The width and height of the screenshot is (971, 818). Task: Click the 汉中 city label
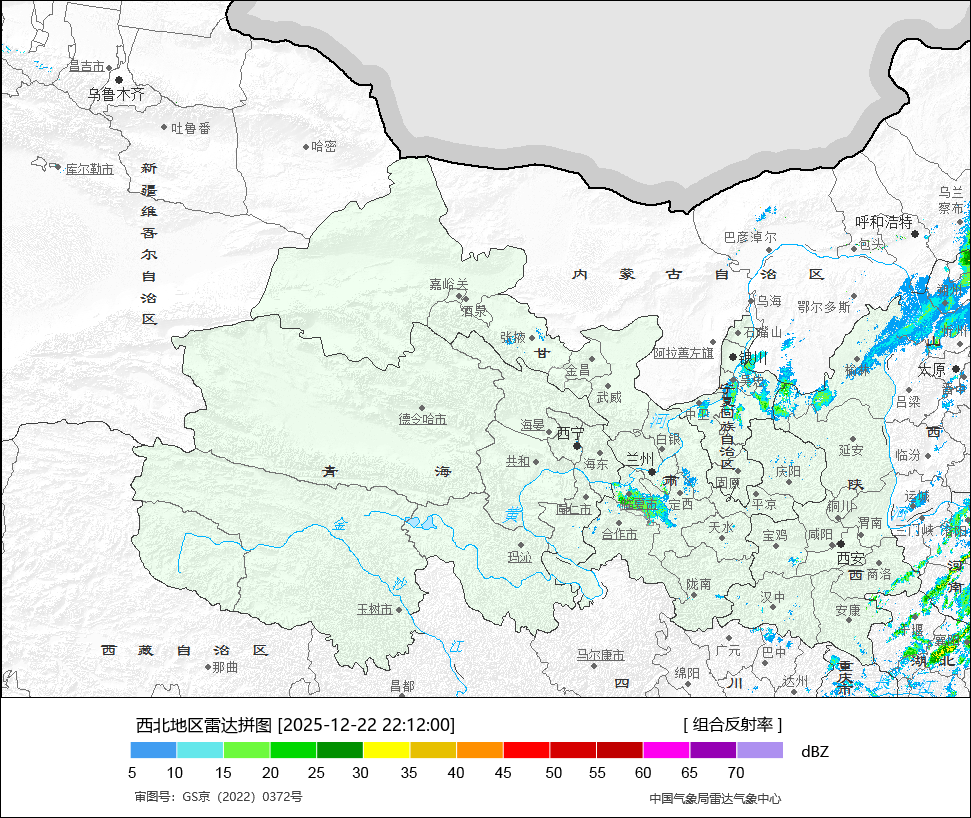pos(772,597)
